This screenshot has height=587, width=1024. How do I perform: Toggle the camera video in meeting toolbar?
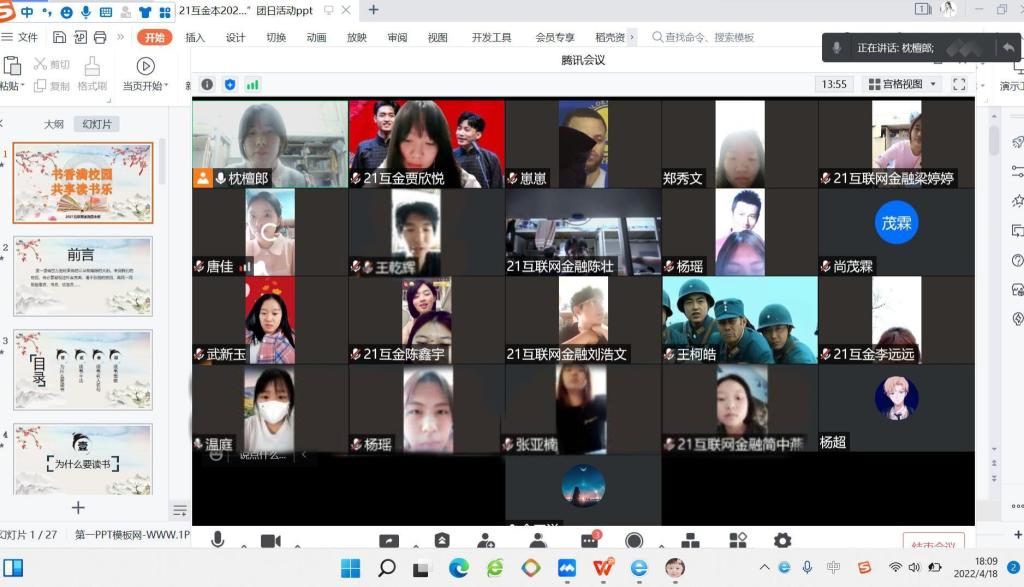tap(270, 540)
